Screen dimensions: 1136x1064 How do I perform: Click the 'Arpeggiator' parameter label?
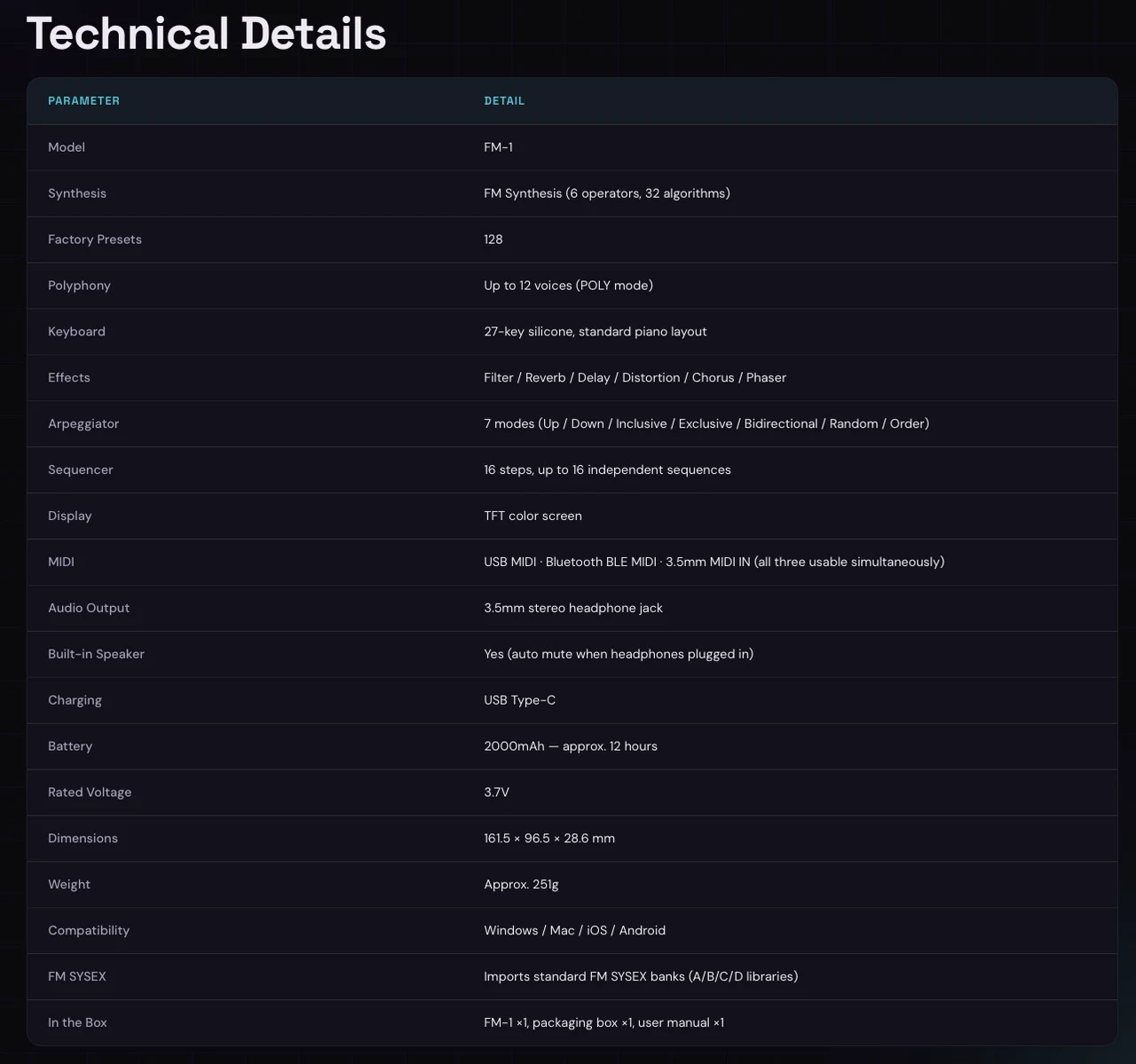[83, 424]
